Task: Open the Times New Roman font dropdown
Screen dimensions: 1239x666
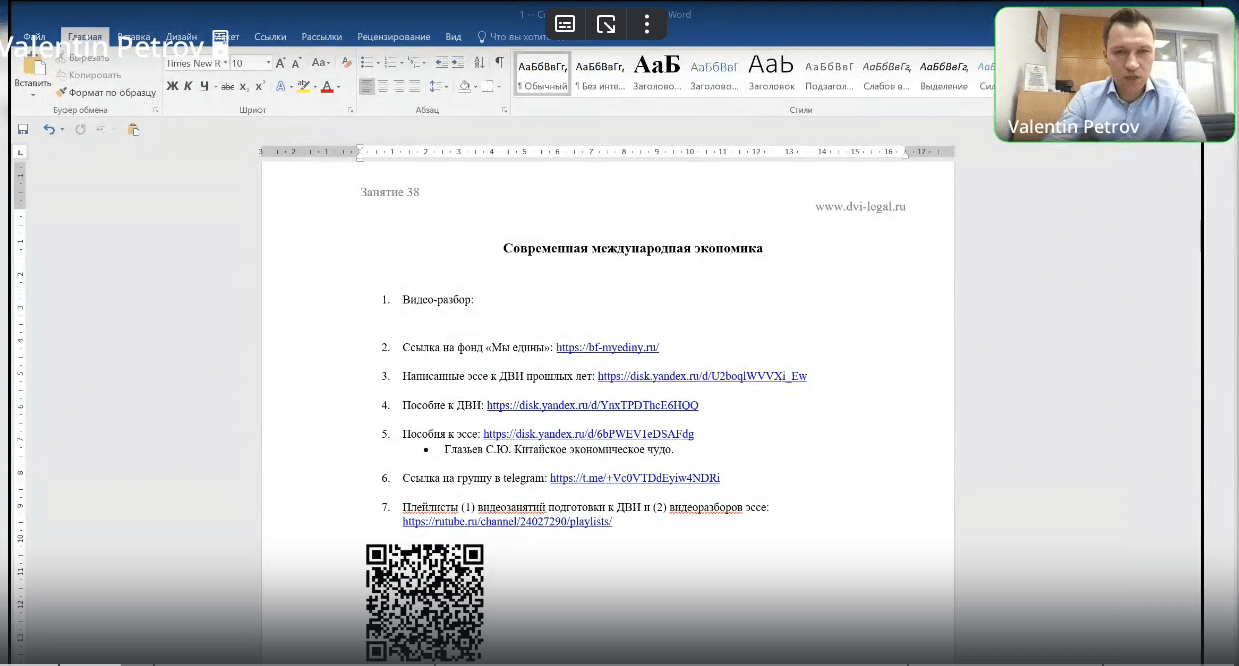Action: click(194, 63)
